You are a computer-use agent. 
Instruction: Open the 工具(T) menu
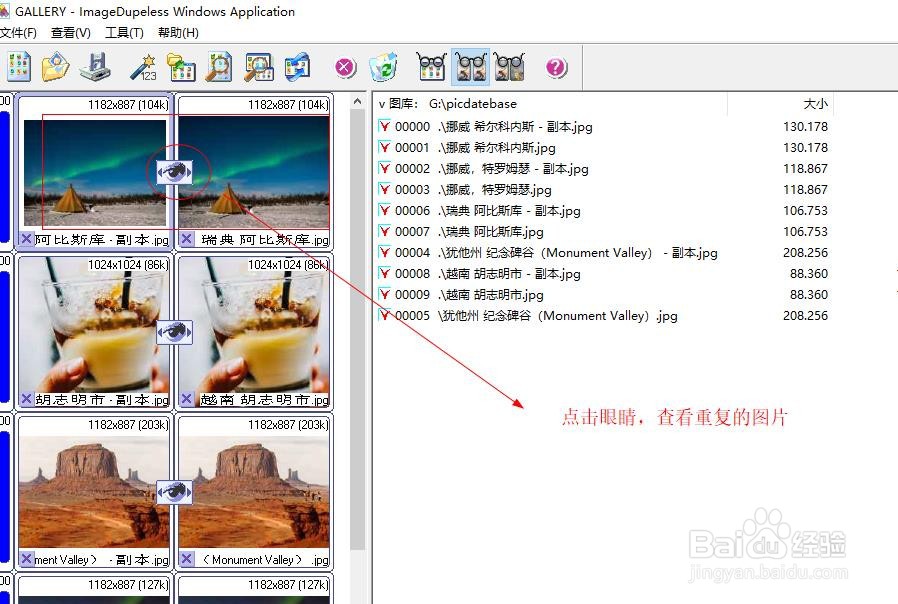[124, 33]
